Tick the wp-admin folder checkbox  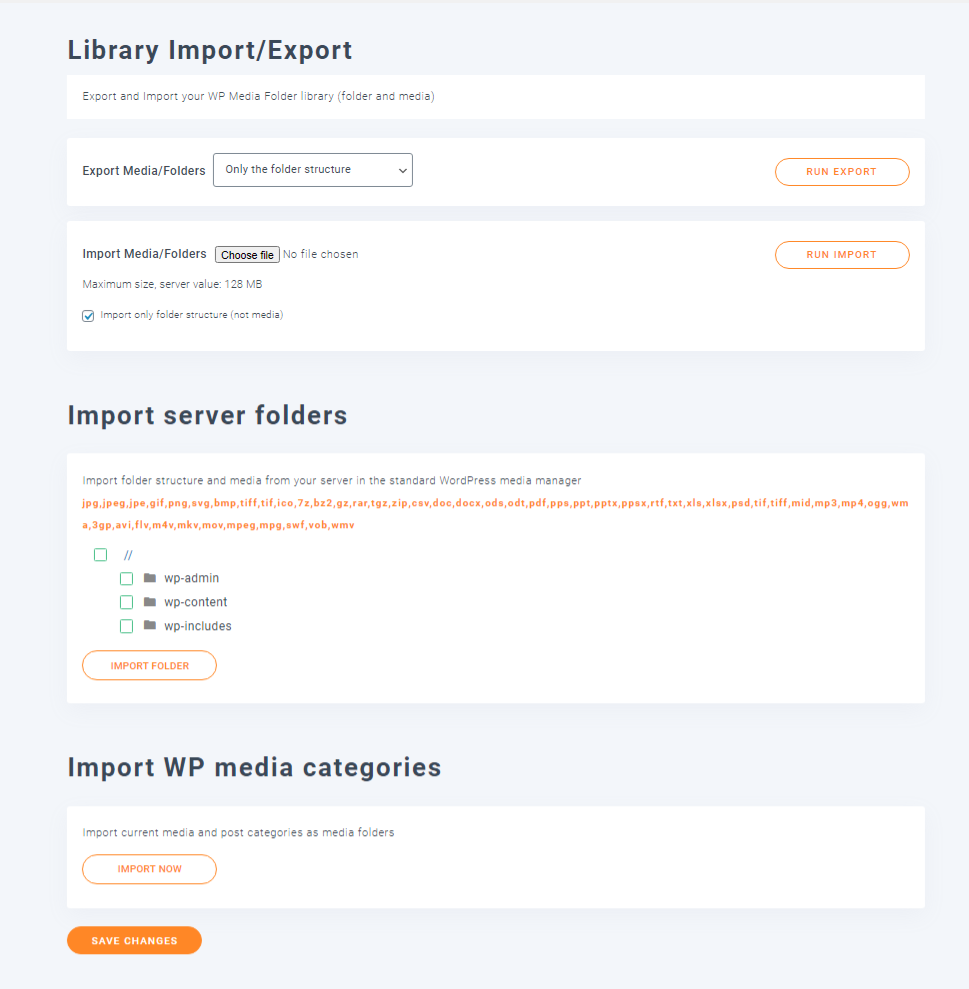[126, 578]
